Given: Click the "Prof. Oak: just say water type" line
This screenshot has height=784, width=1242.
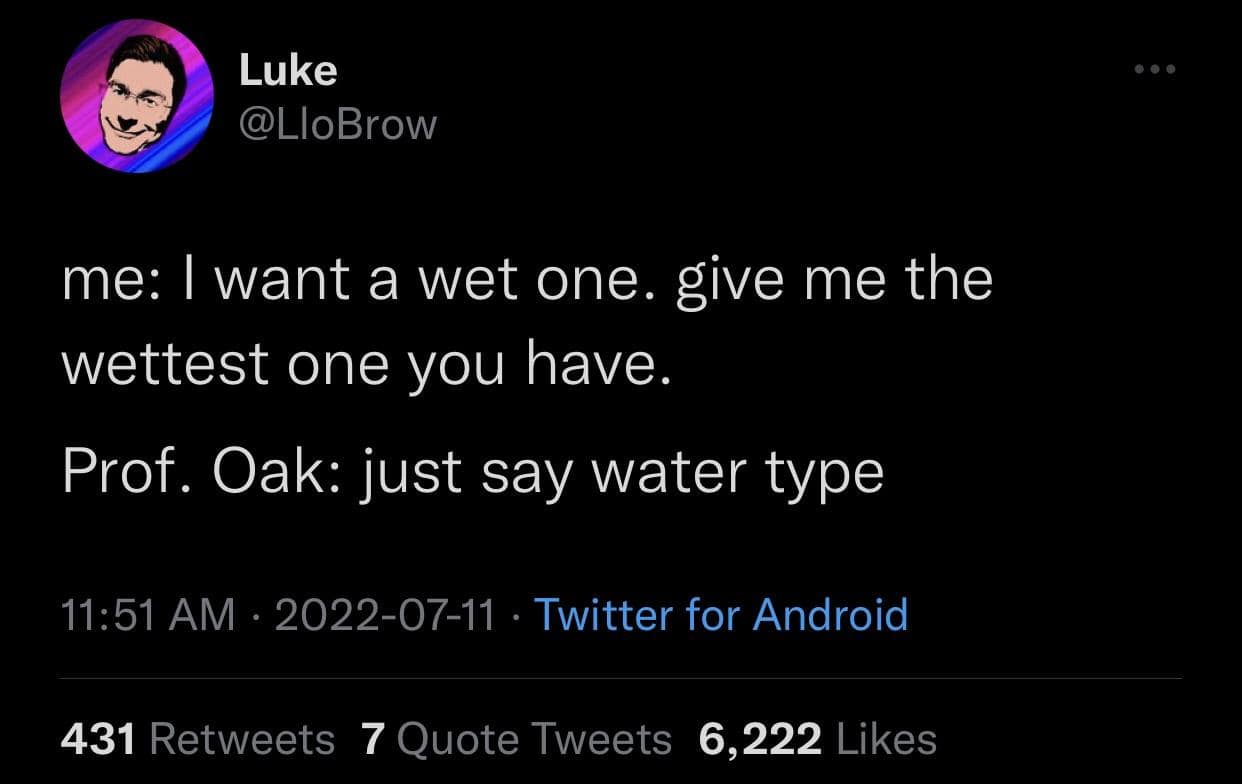Looking at the screenshot, I should pyautogui.click(x=472, y=471).
